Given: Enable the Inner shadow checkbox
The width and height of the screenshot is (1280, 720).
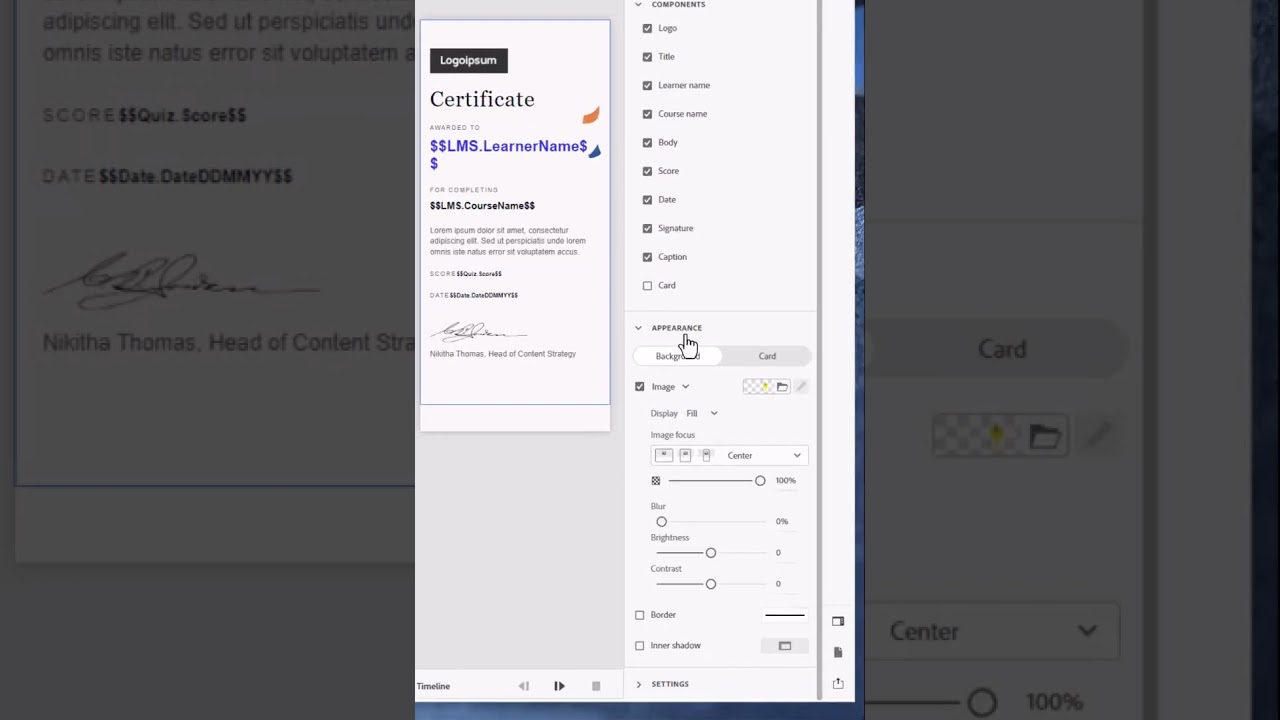Looking at the screenshot, I should (640, 646).
